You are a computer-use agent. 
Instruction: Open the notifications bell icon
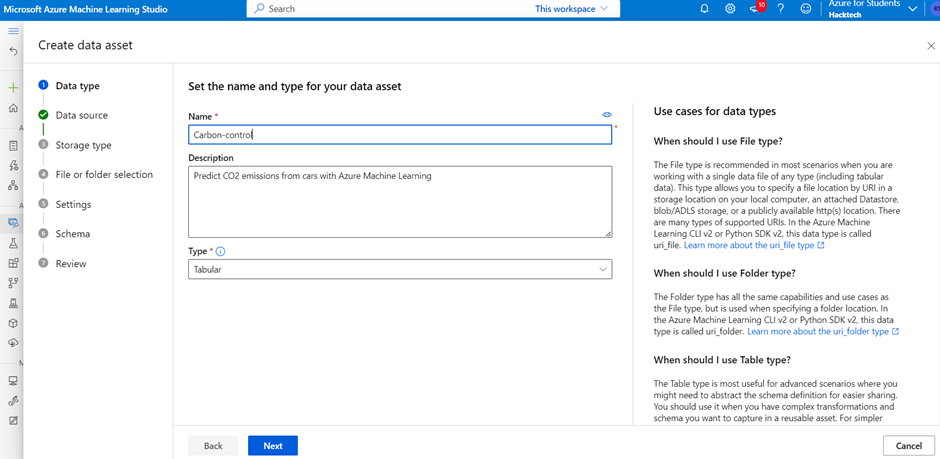tap(704, 9)
